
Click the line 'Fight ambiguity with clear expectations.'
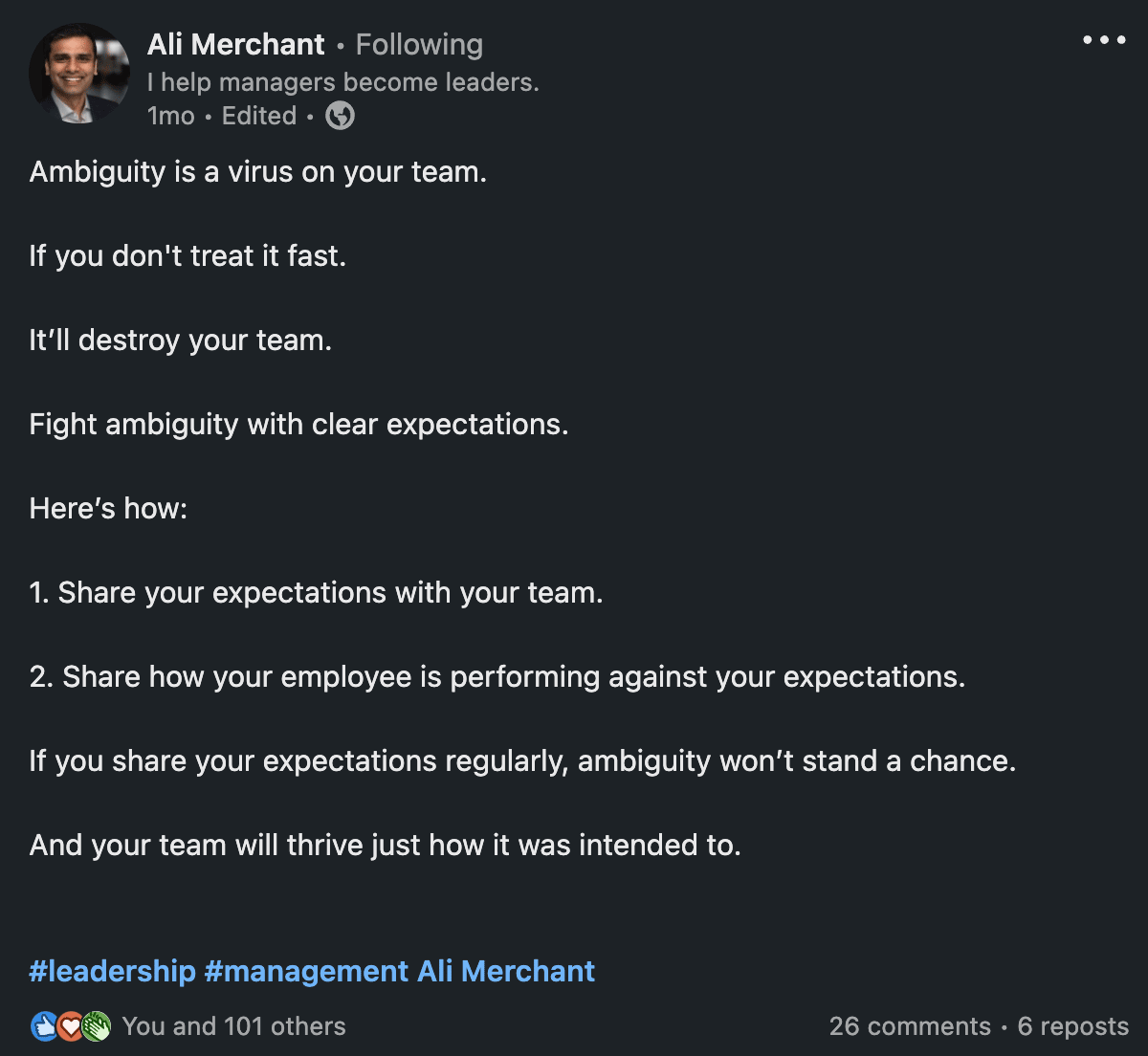pos(298,425)
